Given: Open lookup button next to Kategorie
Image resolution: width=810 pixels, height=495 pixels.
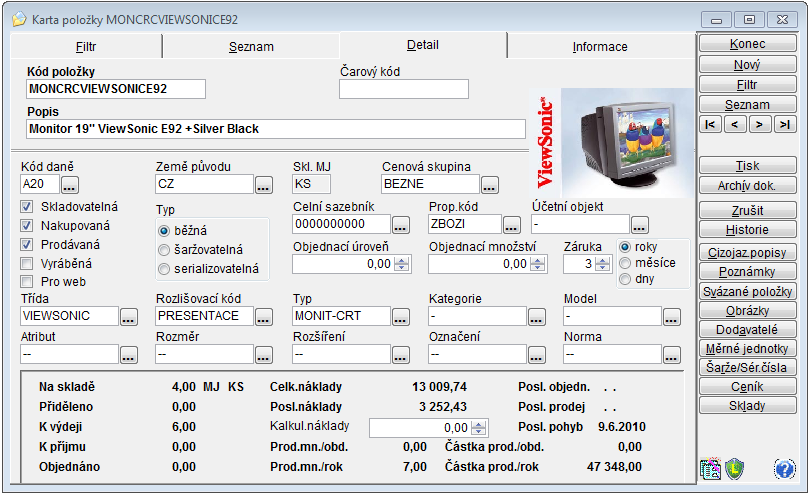Looking at the screenshot, I should click(x=537, y=317).
